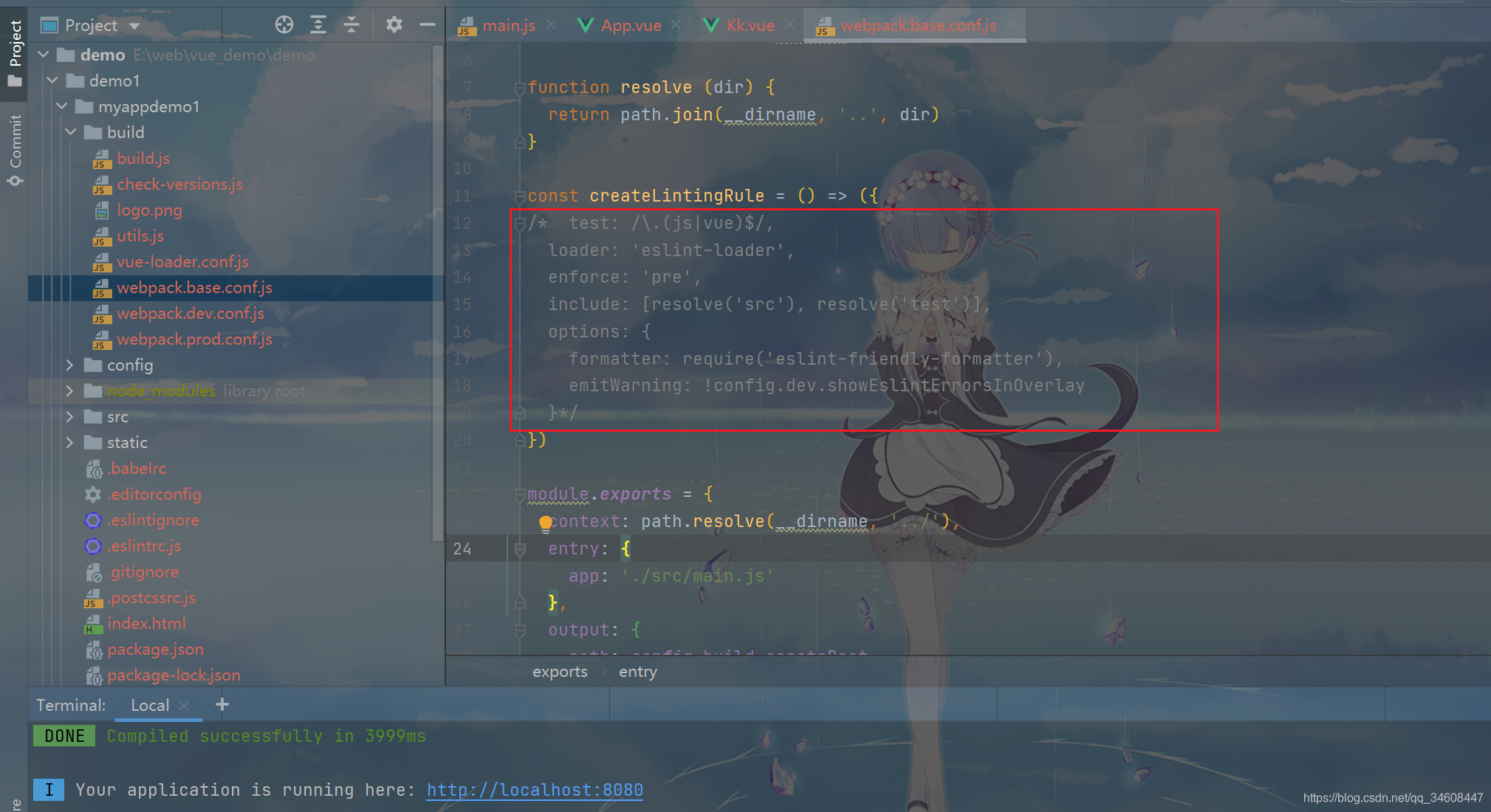Open the .postcssrc.js file
This screenshot has height=812, width=1491.
[151, 597]
